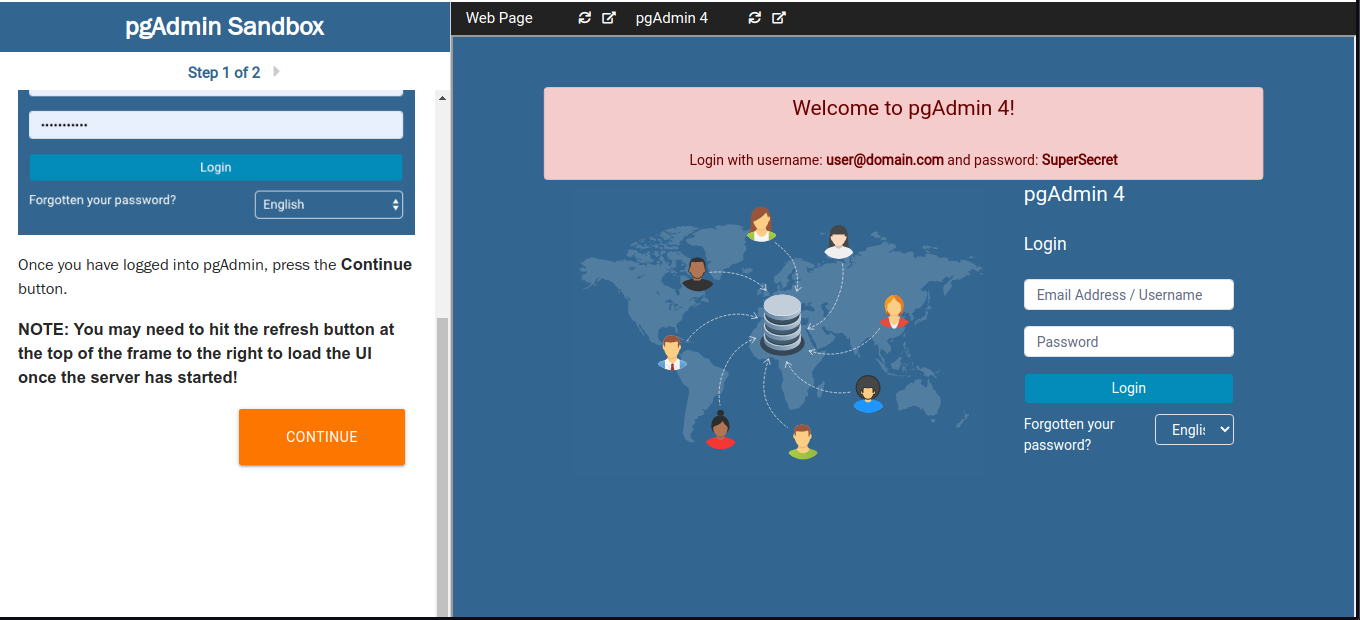Go to next step arrow
This screenshot has height=620, width=1360.
276,72
